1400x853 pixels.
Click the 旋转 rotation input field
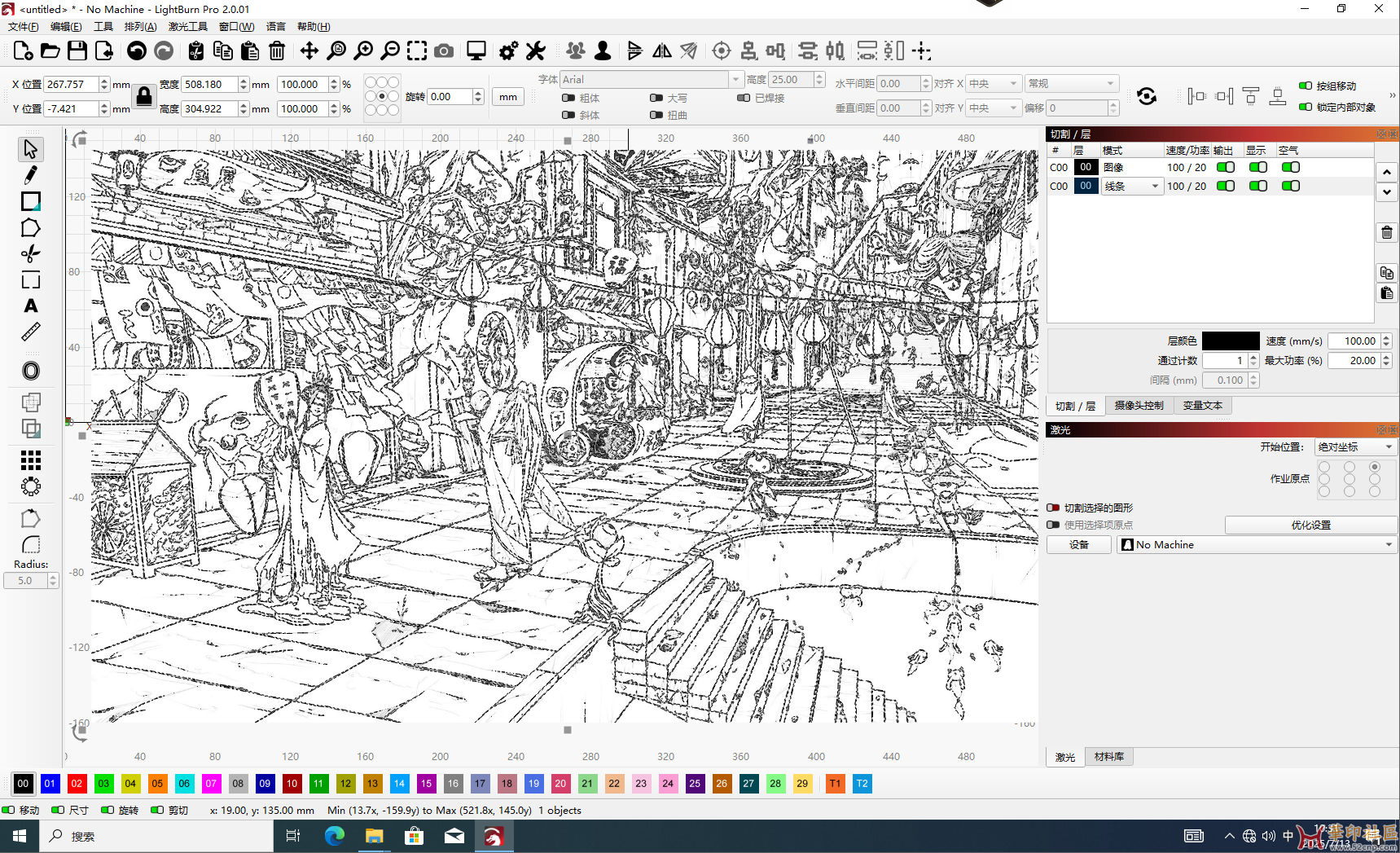click(450, 96)
